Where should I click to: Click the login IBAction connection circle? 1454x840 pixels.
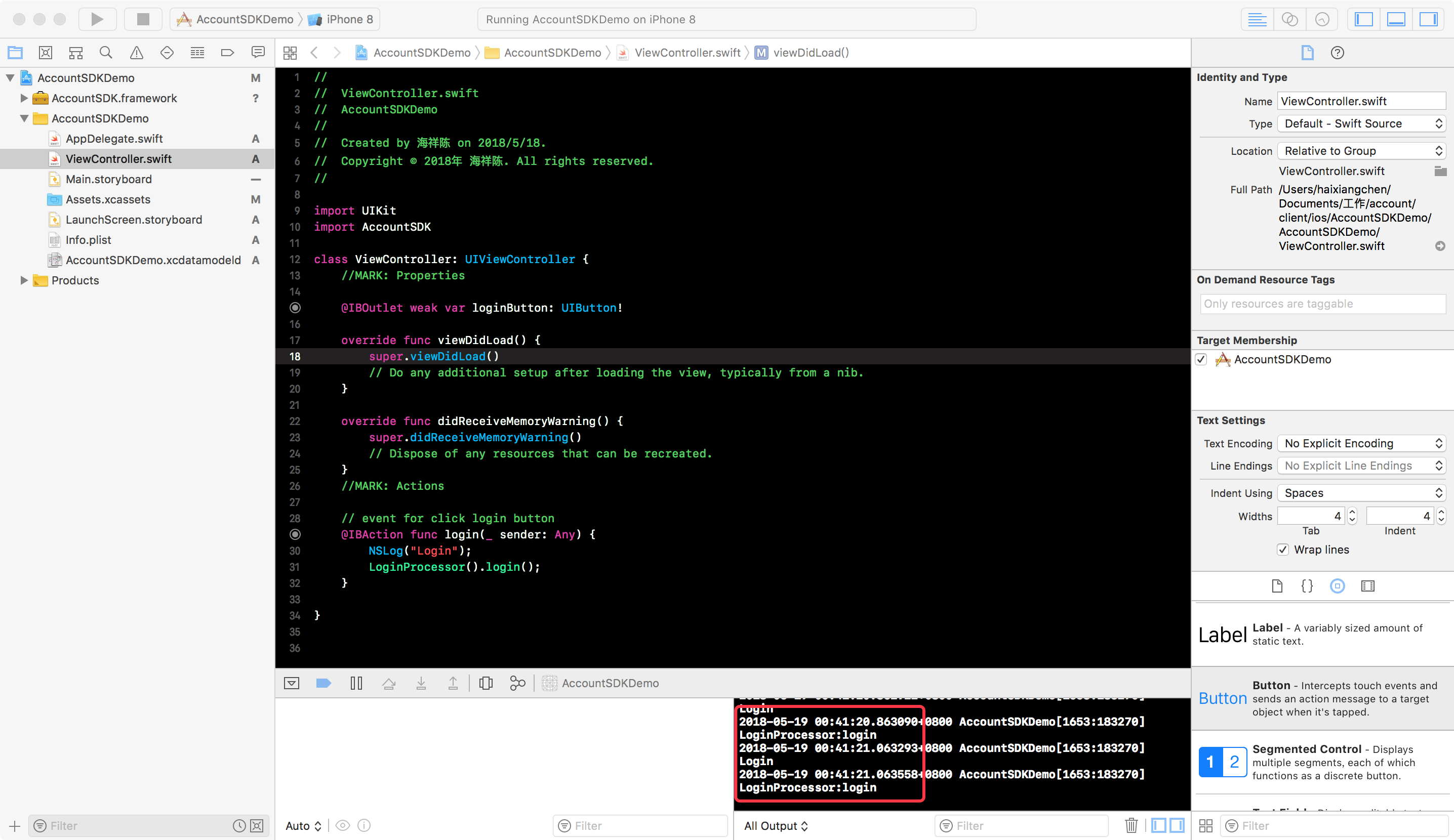pyautogui.click(x=295, y=534)
